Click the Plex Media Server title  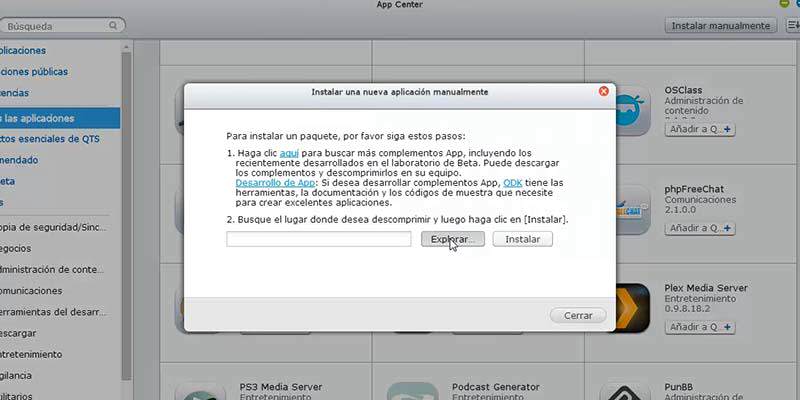[x=706, y=288]
